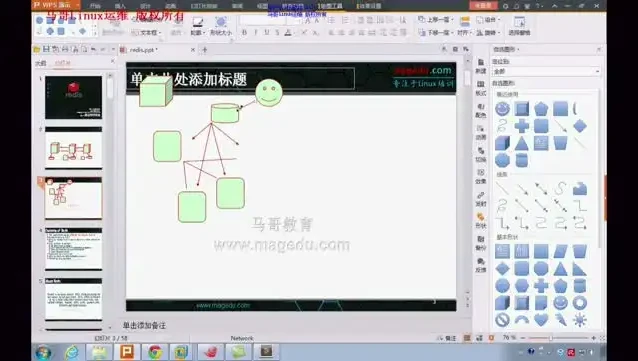The width and height of the screenshot is (638, 361).
Task: Choose the triangle shape in recently used shapes
Action: [522, 143]
